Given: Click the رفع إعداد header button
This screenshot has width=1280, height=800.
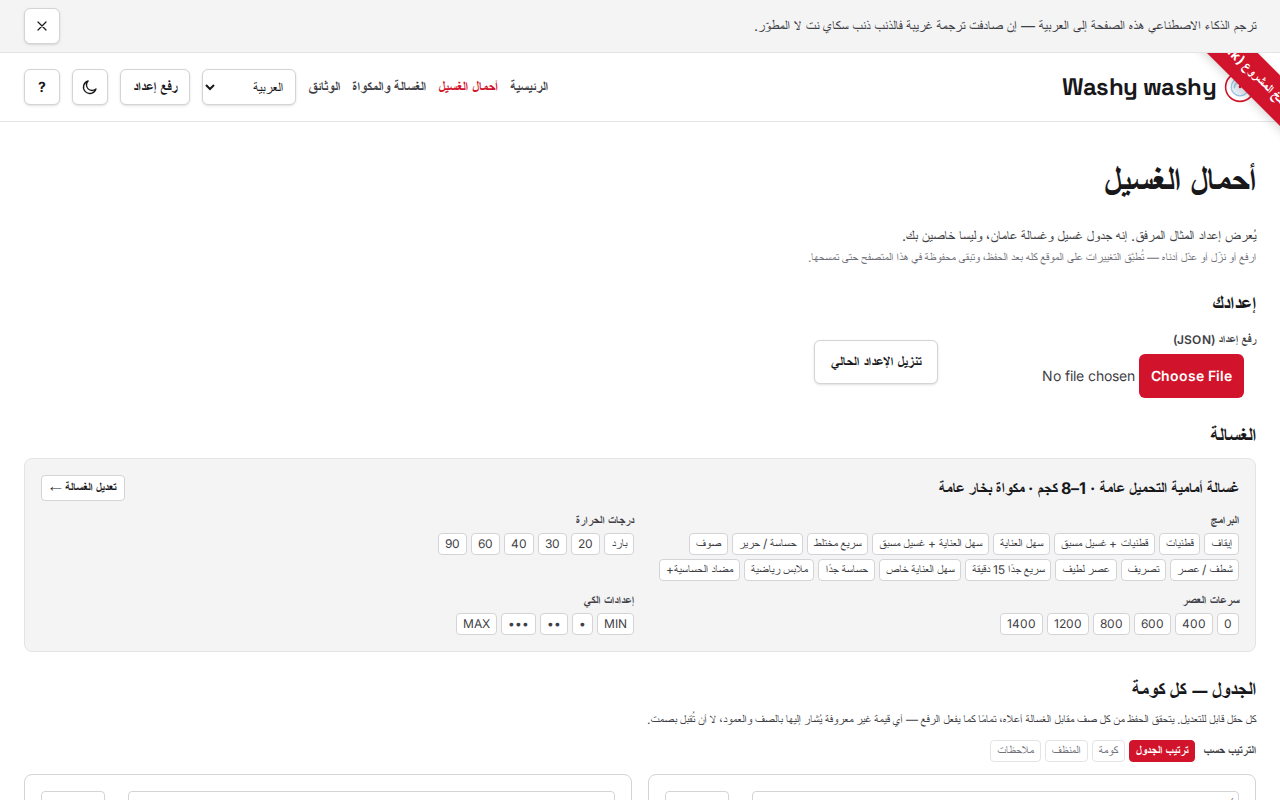Looking at the screenshot, I should click(155, 87).
